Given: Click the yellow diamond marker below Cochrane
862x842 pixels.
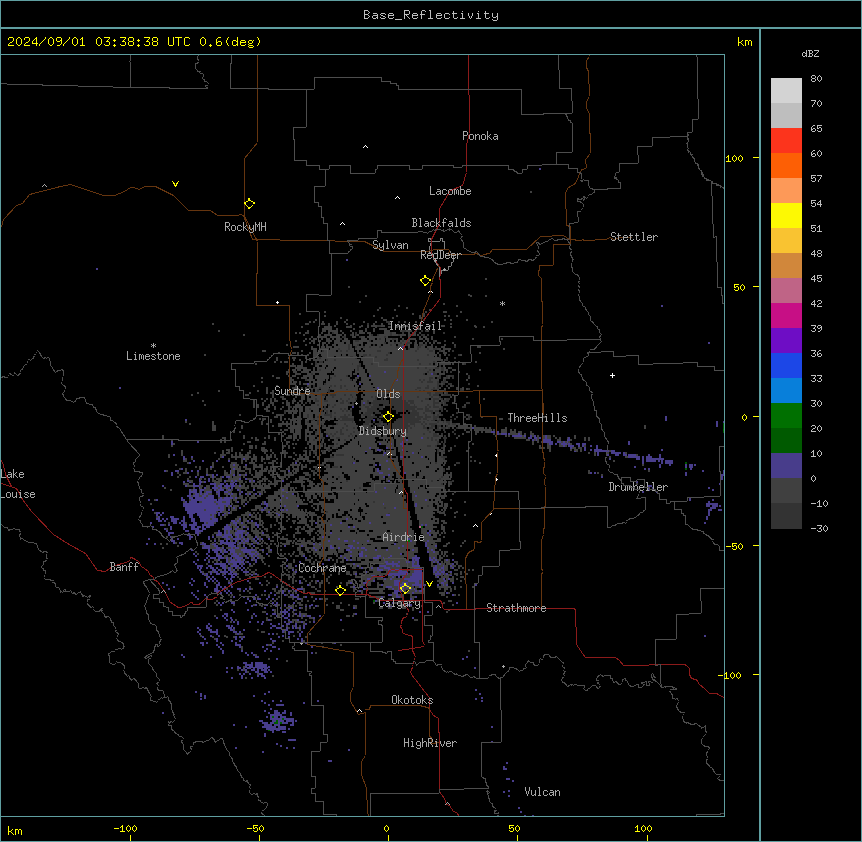Looking at the screenshot, I should pos(340,590).
